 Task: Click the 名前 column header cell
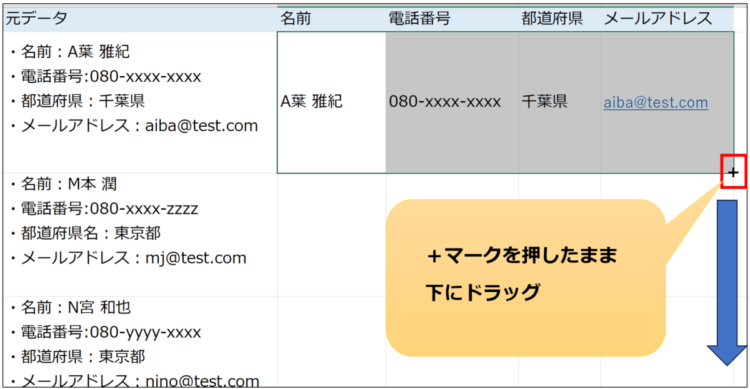click(331, 19)
